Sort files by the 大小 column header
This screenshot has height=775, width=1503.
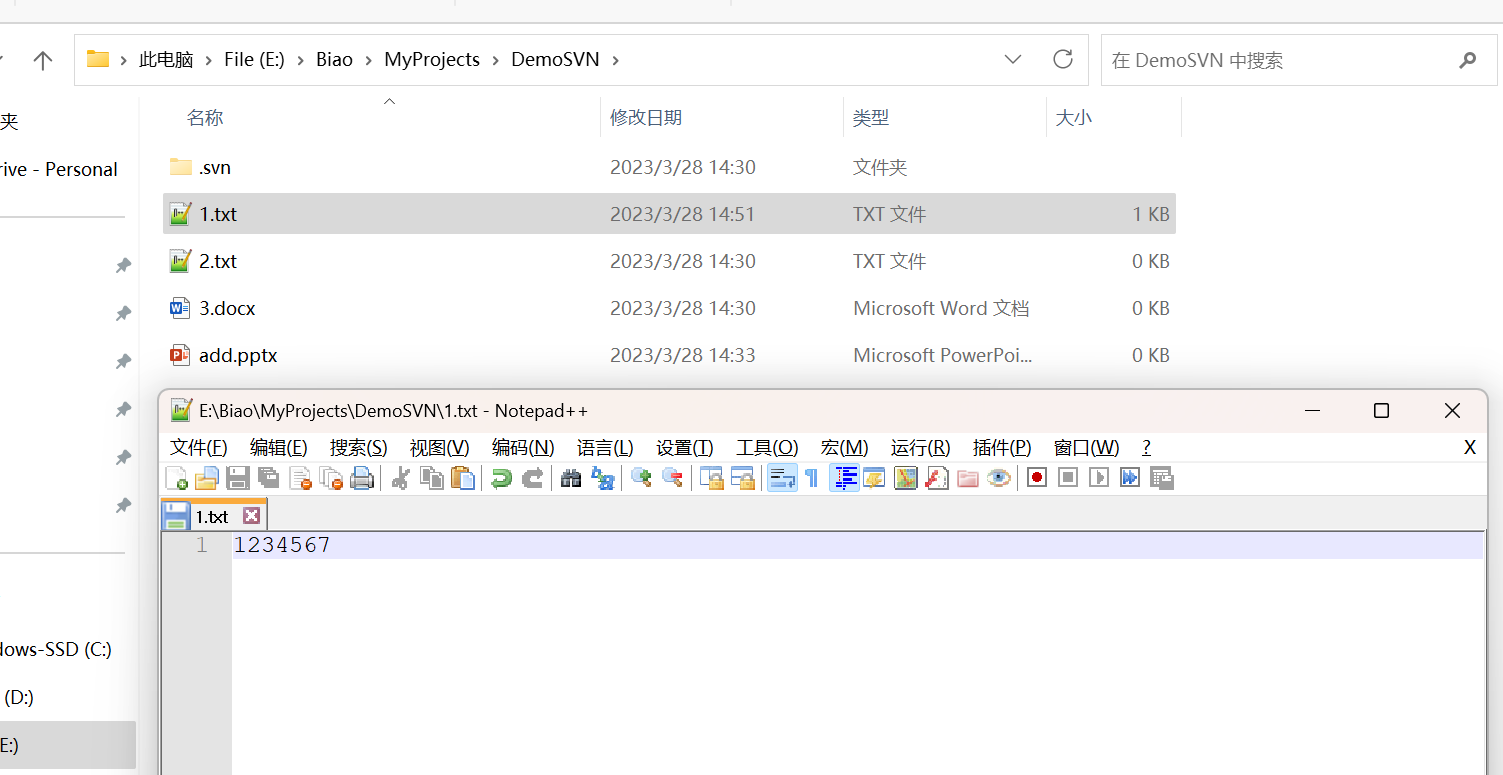[x=1074, y=118]
